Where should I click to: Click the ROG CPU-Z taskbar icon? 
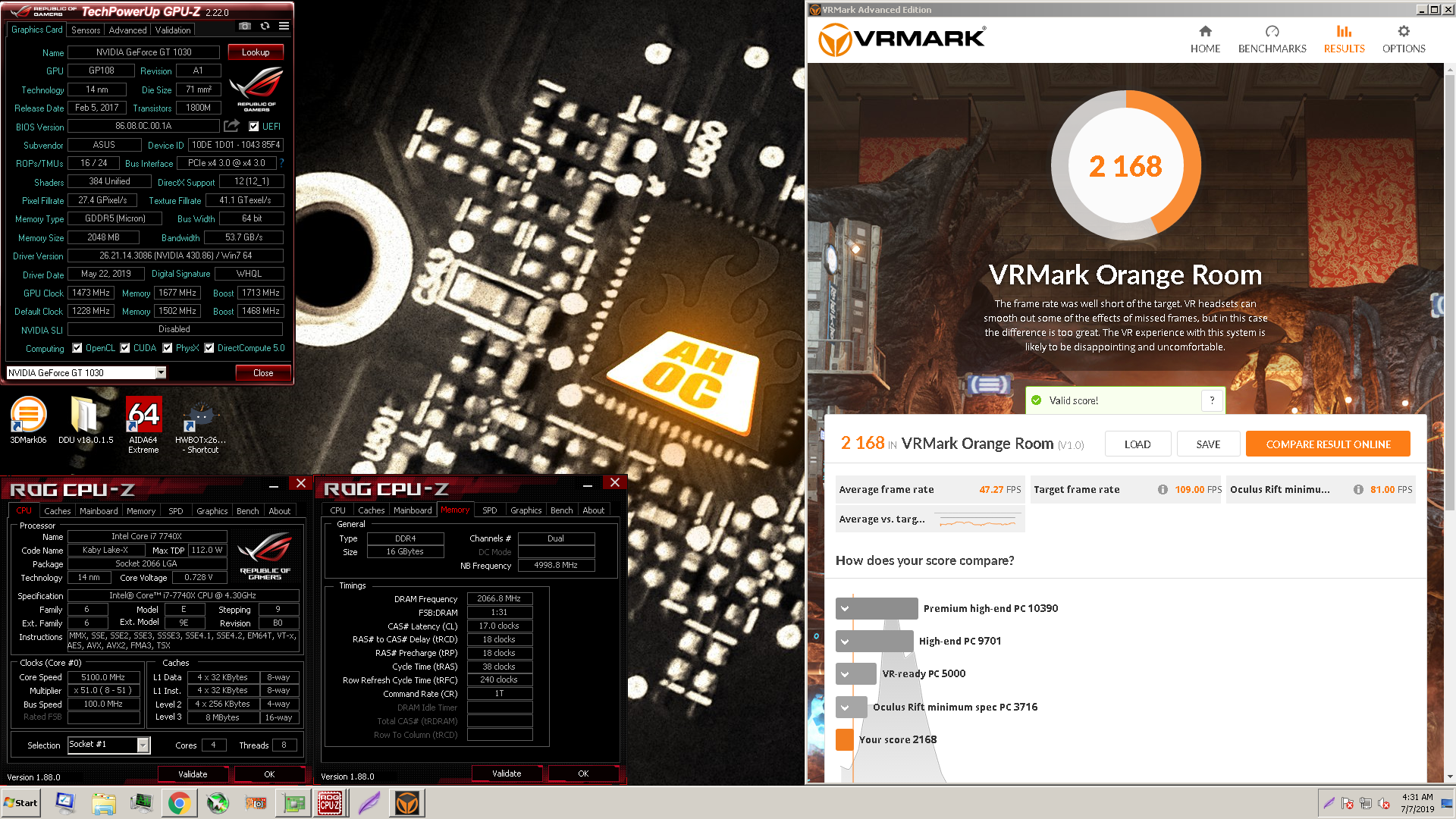(329, 803)
